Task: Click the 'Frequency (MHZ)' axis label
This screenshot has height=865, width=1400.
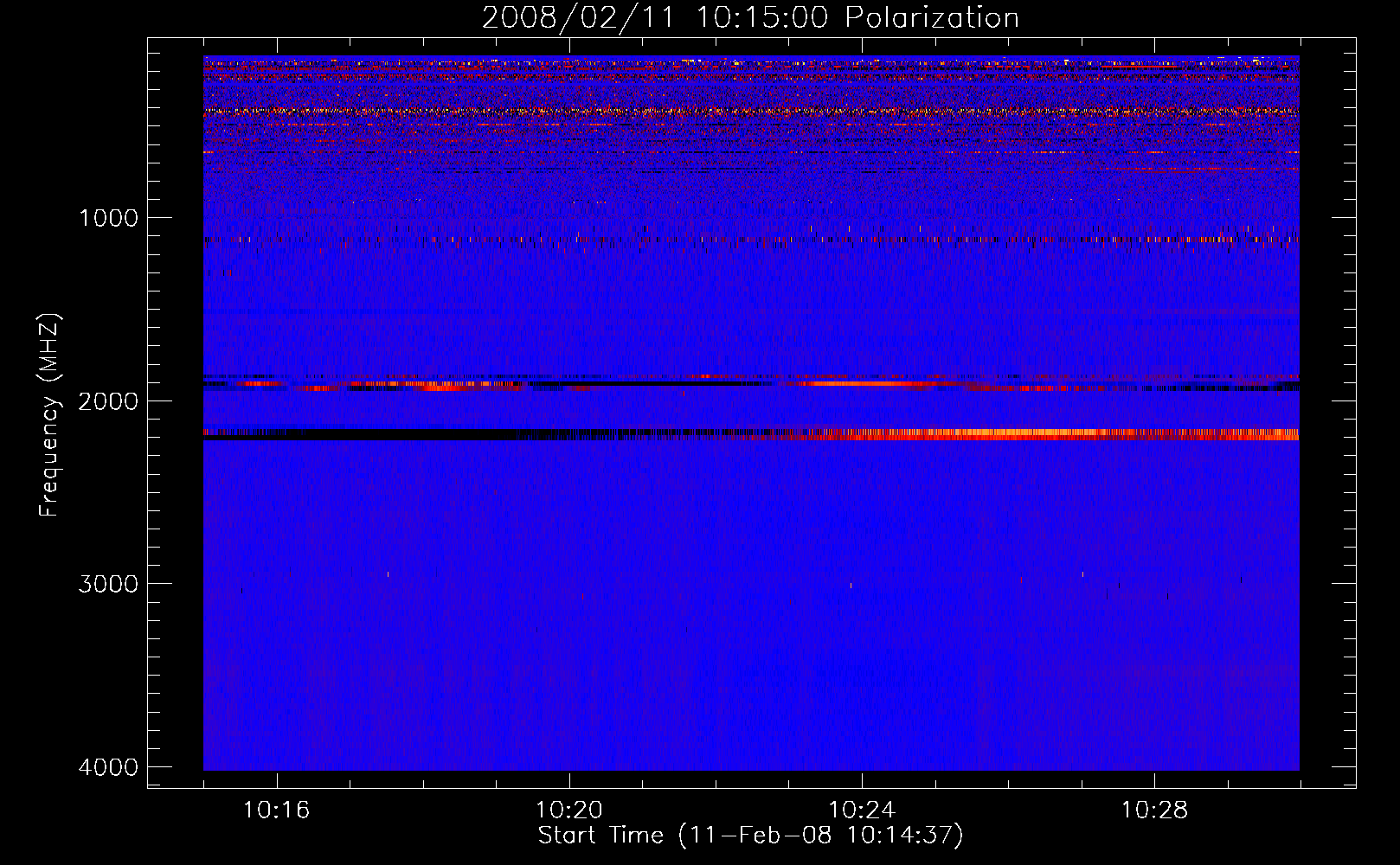Action: 50,415
